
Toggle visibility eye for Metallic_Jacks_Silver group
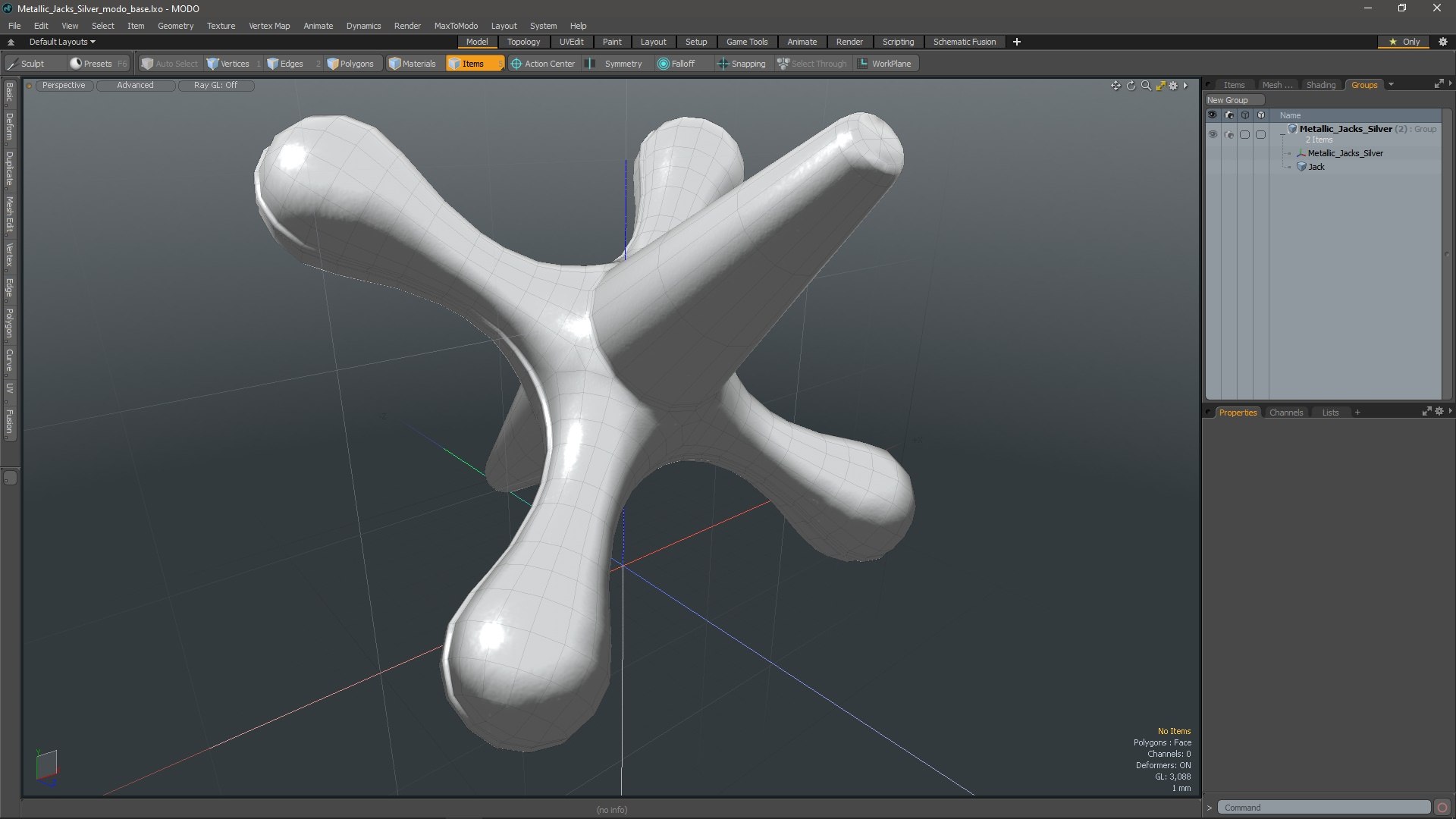point(1212,134)
